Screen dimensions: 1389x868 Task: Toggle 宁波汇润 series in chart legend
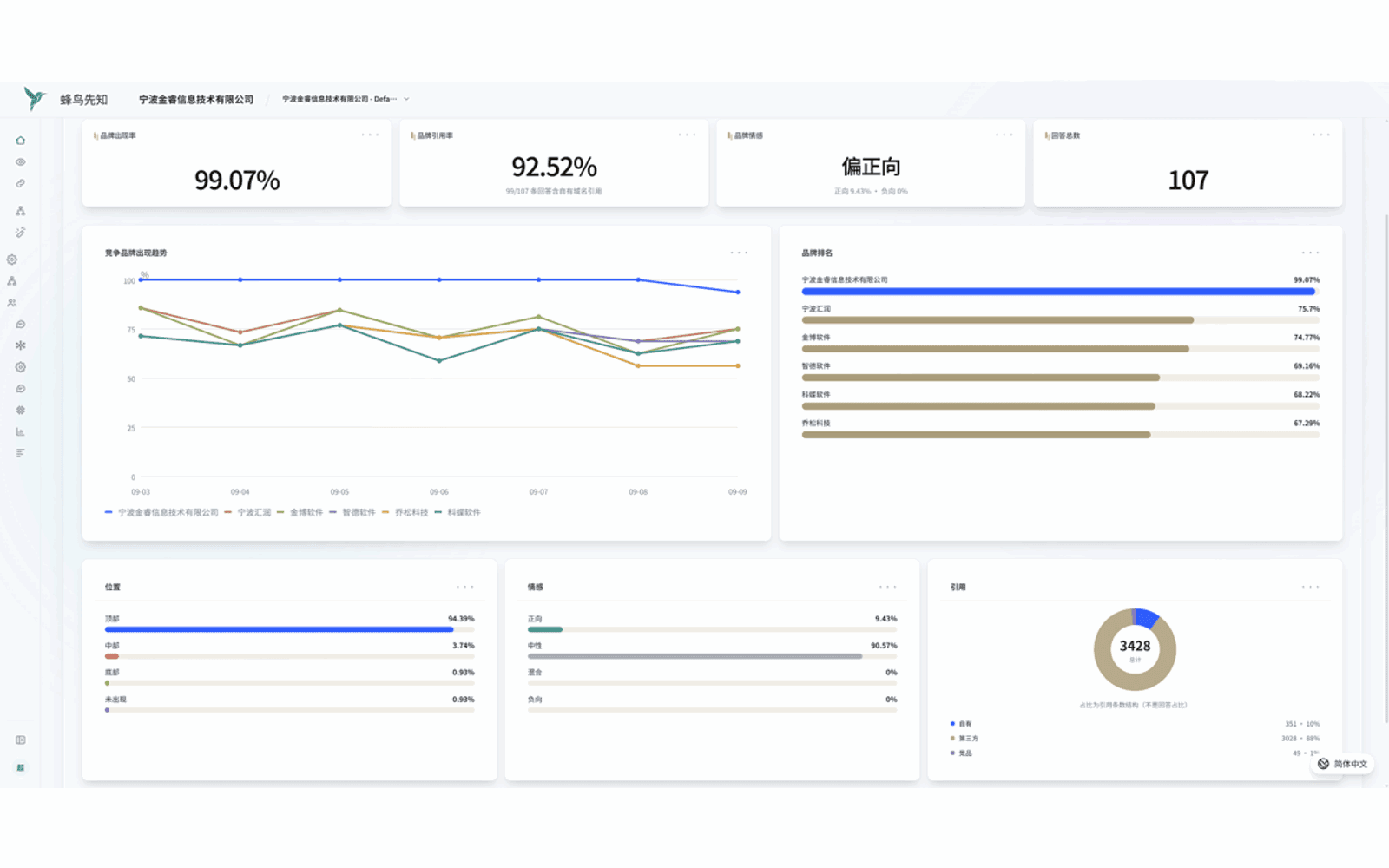tap(248, 512)
